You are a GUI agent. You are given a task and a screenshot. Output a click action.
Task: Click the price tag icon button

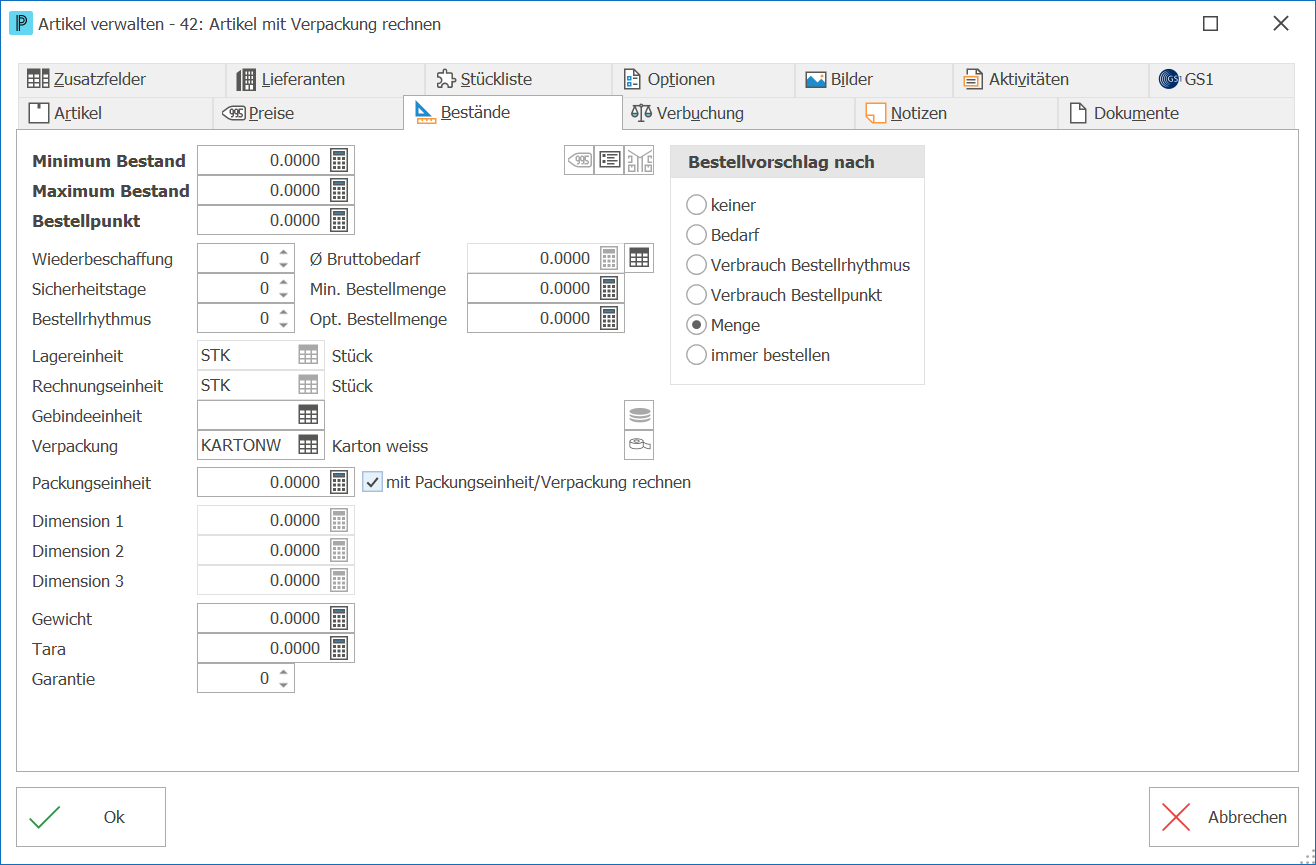[x=580, y=160]
